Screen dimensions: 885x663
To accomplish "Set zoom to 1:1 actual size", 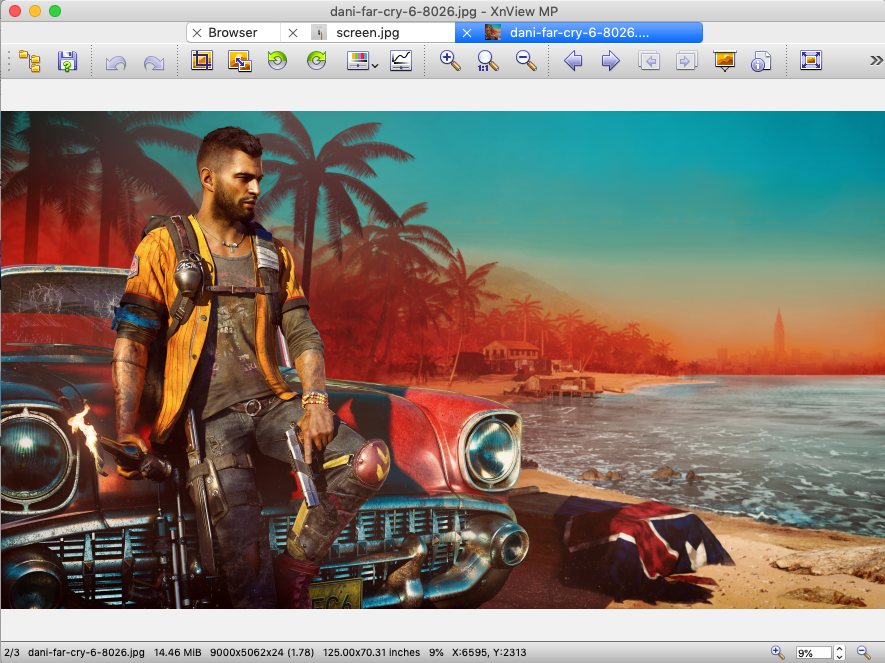I will click(x=488, y=60).
